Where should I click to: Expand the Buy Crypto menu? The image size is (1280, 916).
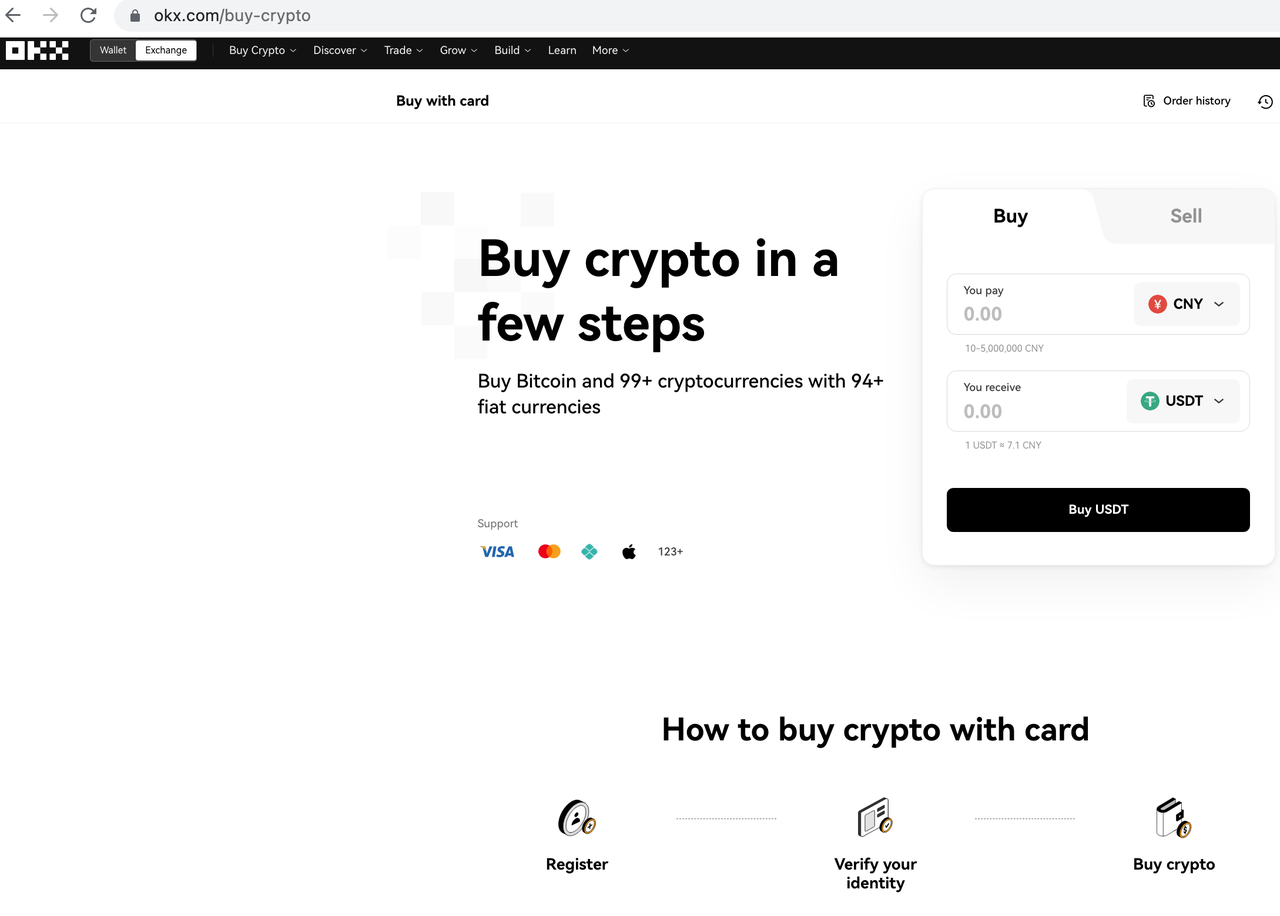pyautogui.click(x=263, y=50)
